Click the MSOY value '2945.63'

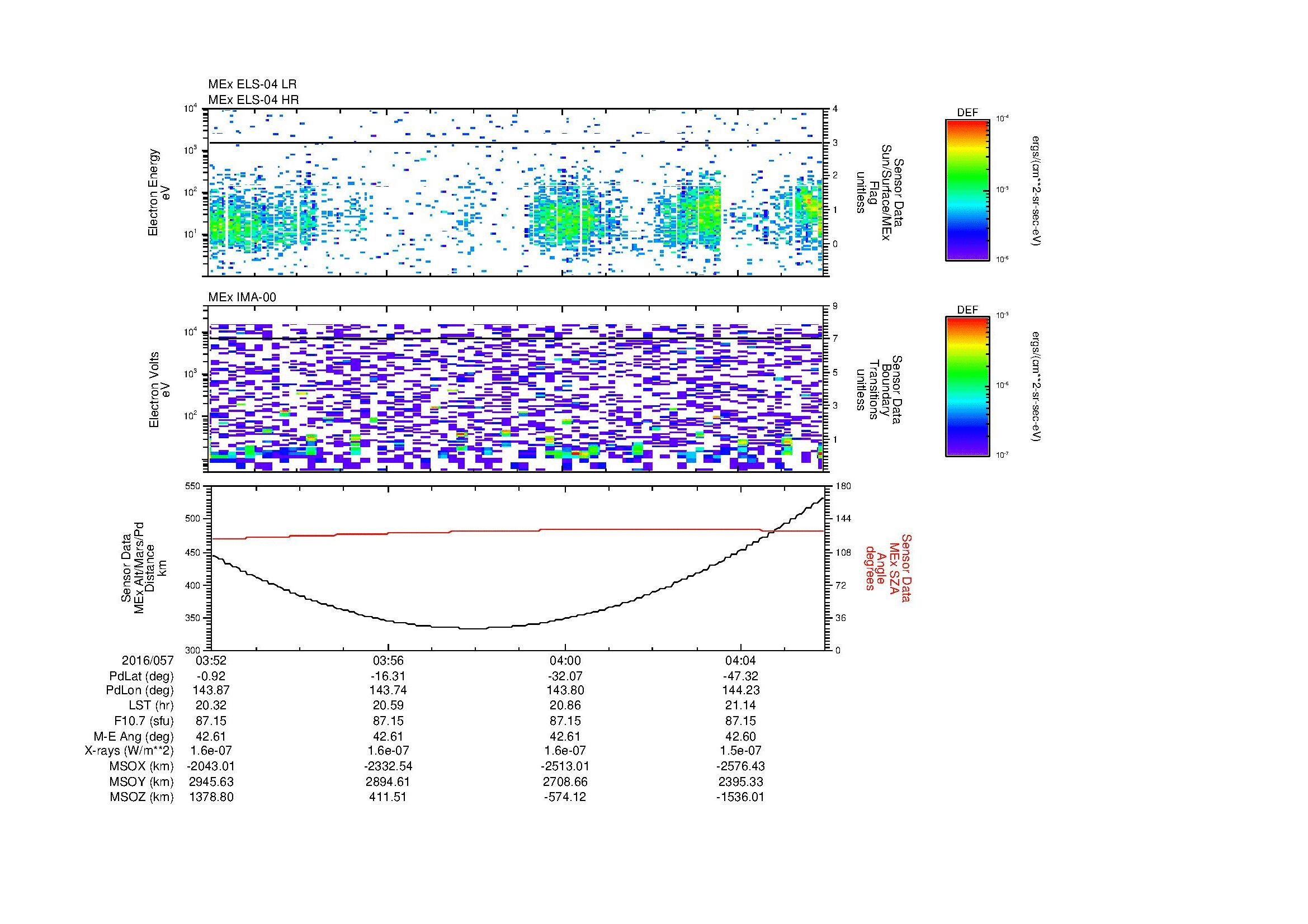pos(211,781)
